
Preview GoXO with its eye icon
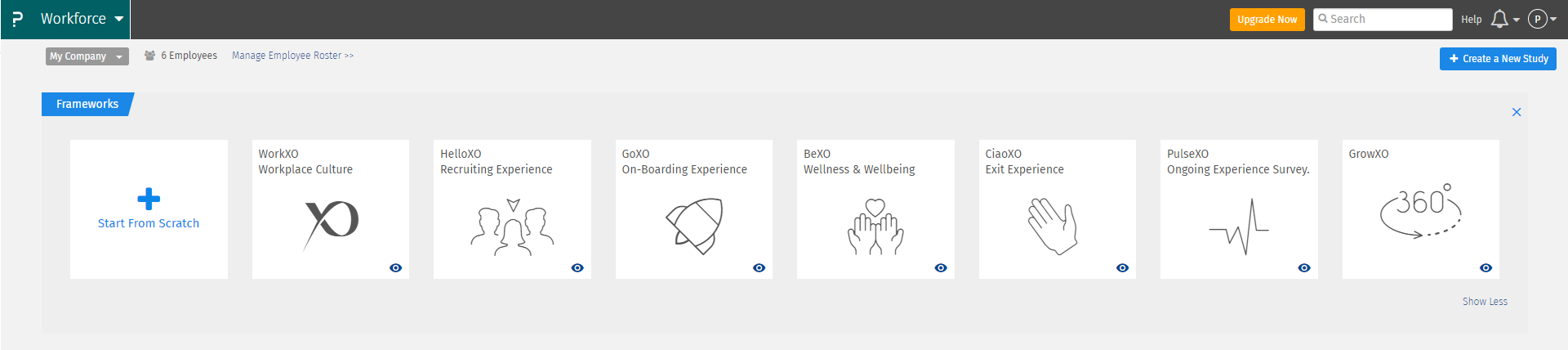tap(759, 268)
